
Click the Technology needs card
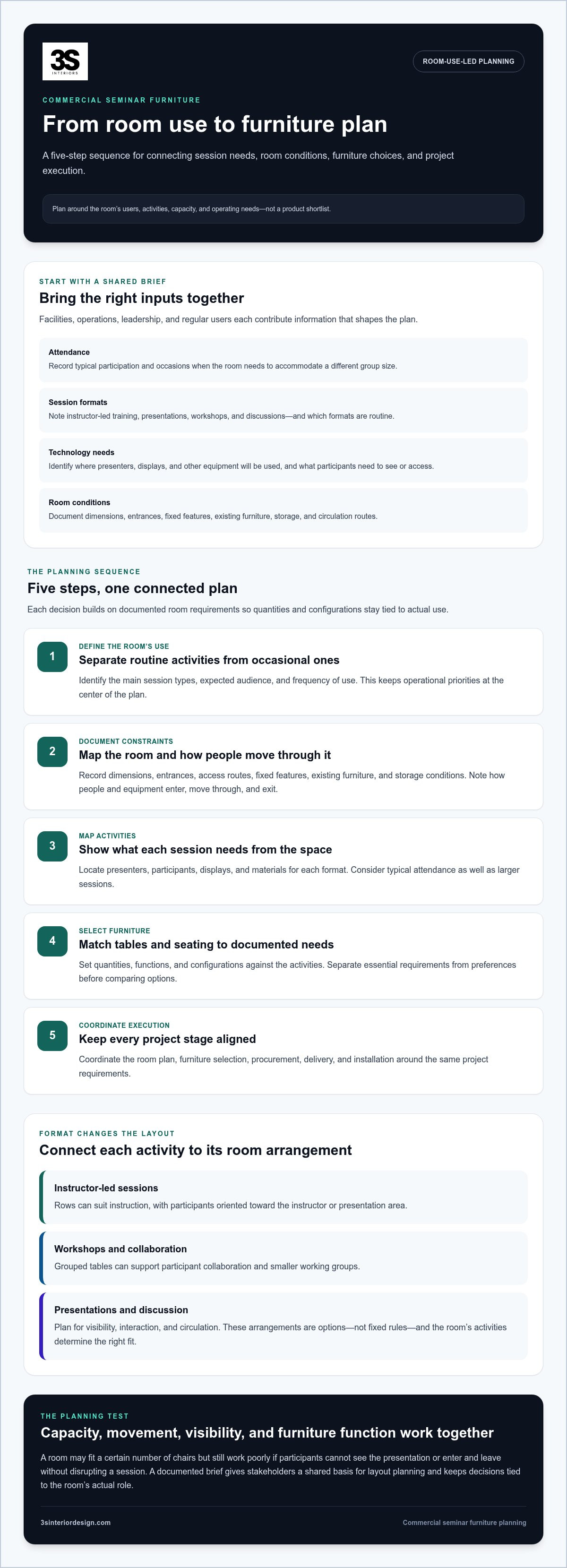point(283,460)
